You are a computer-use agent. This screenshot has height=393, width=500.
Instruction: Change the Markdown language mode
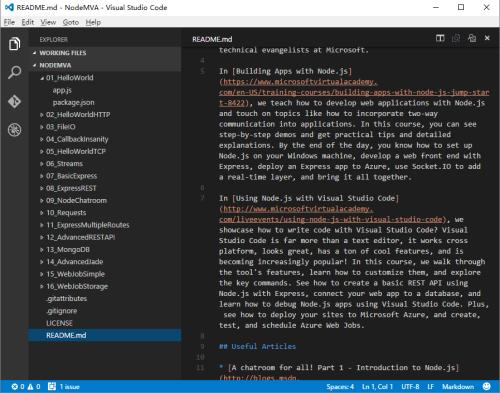click(458, 387)
